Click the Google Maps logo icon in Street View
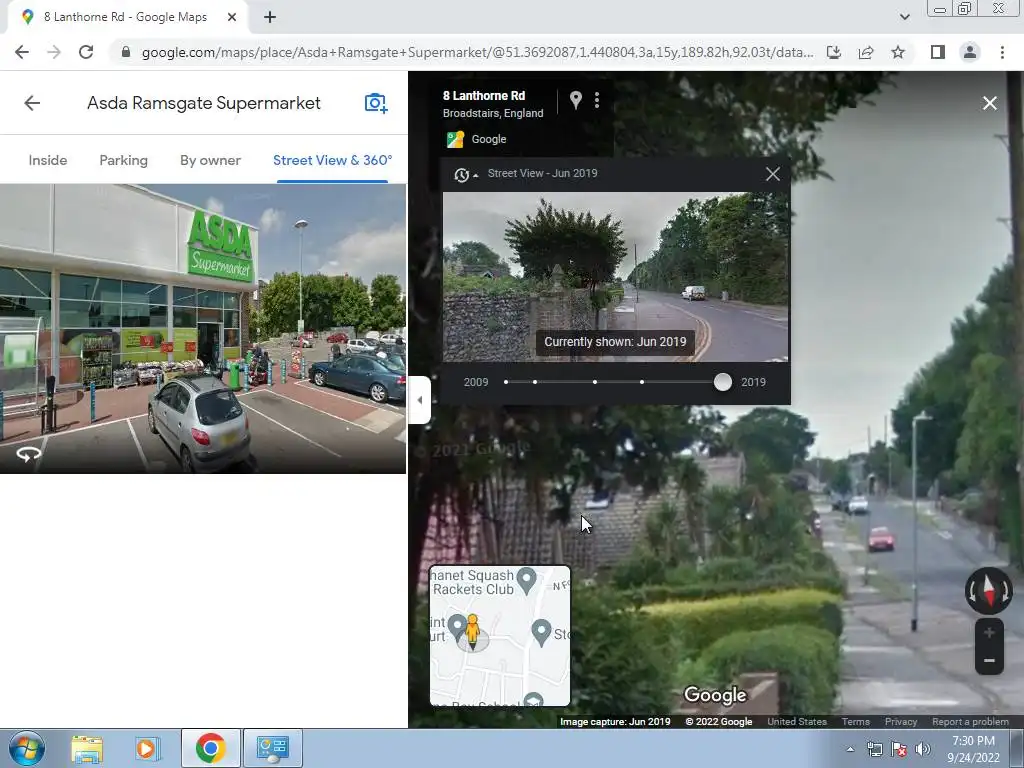This screenshot has height=768, width=1024. (455, 139)
